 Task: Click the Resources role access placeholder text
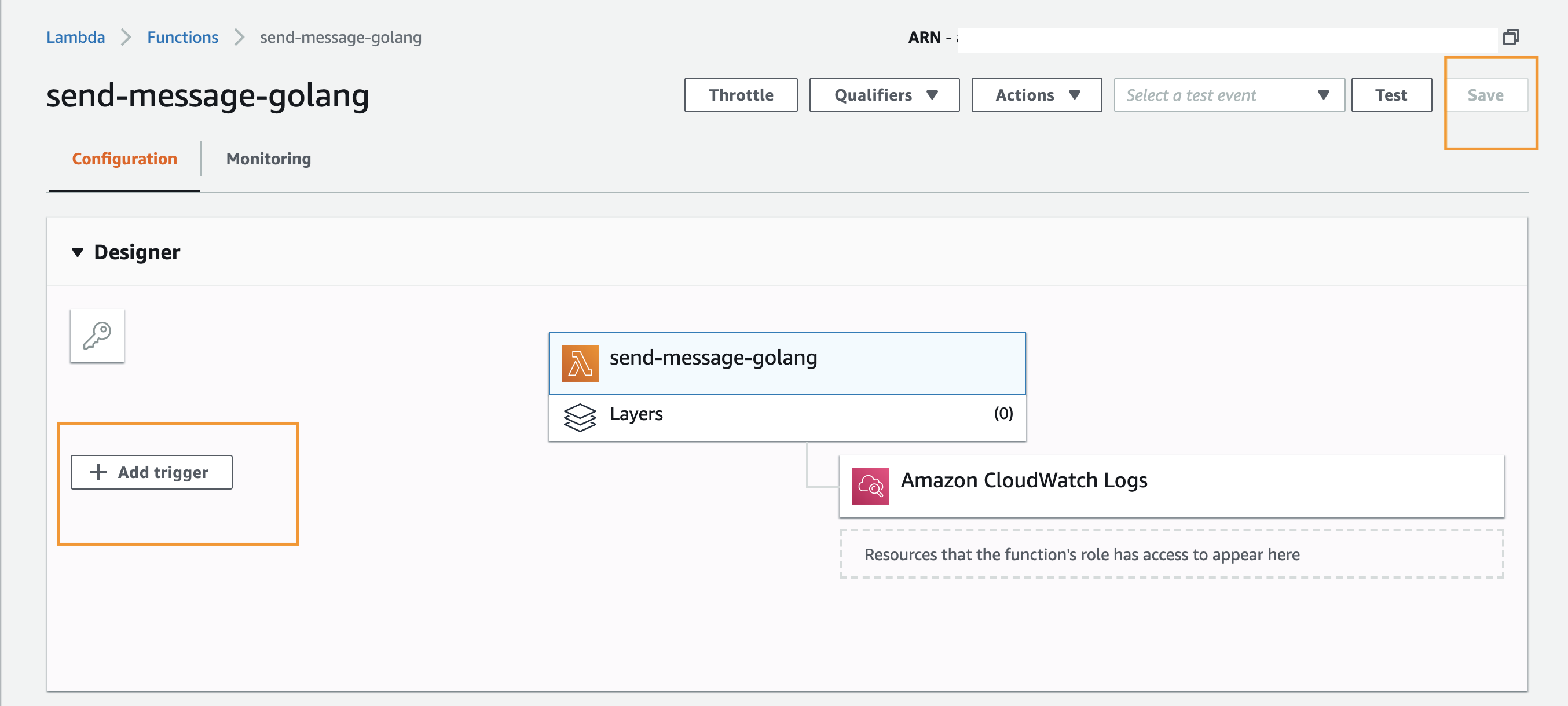click(1082, 554)
